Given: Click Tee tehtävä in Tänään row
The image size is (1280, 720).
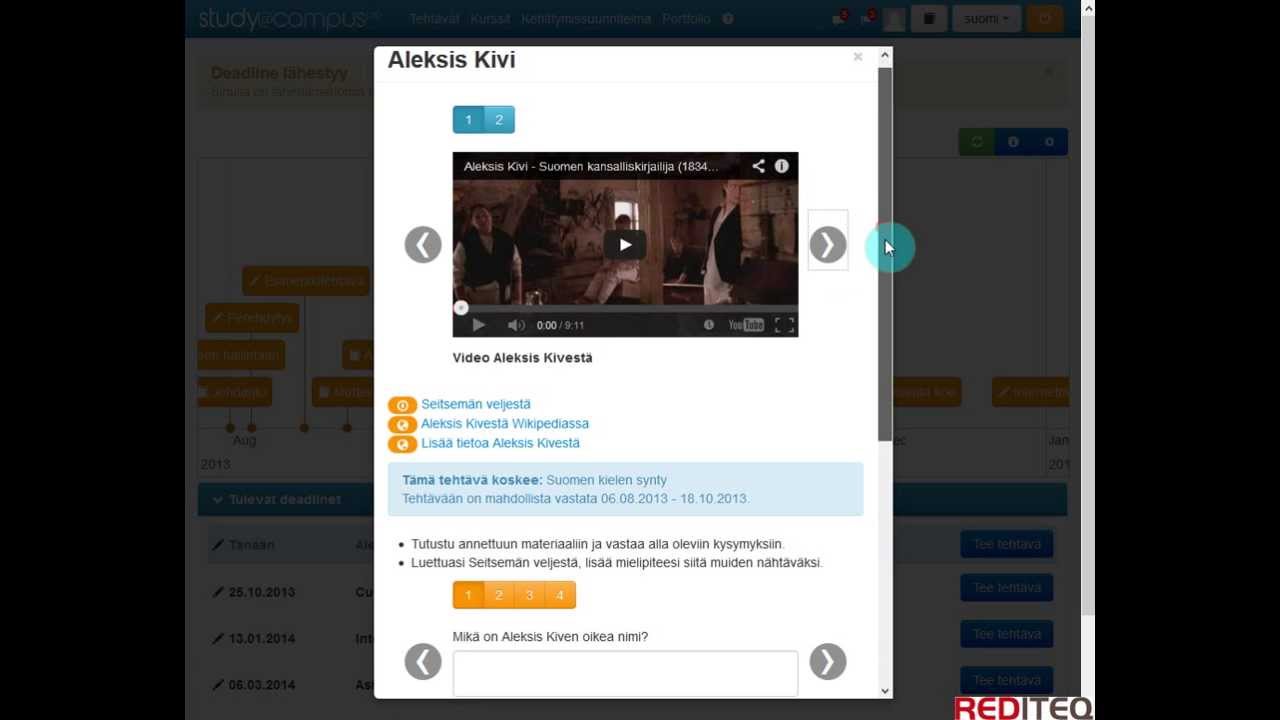Looking at the screenshot, I should (1006, 544).
